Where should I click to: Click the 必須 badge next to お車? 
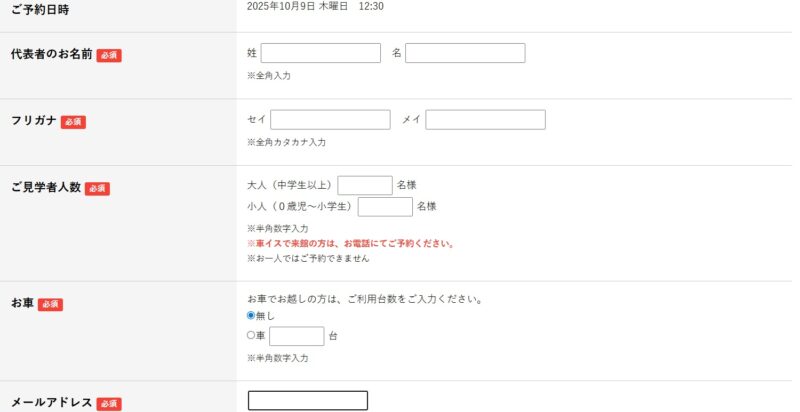(x=50, y=304)
